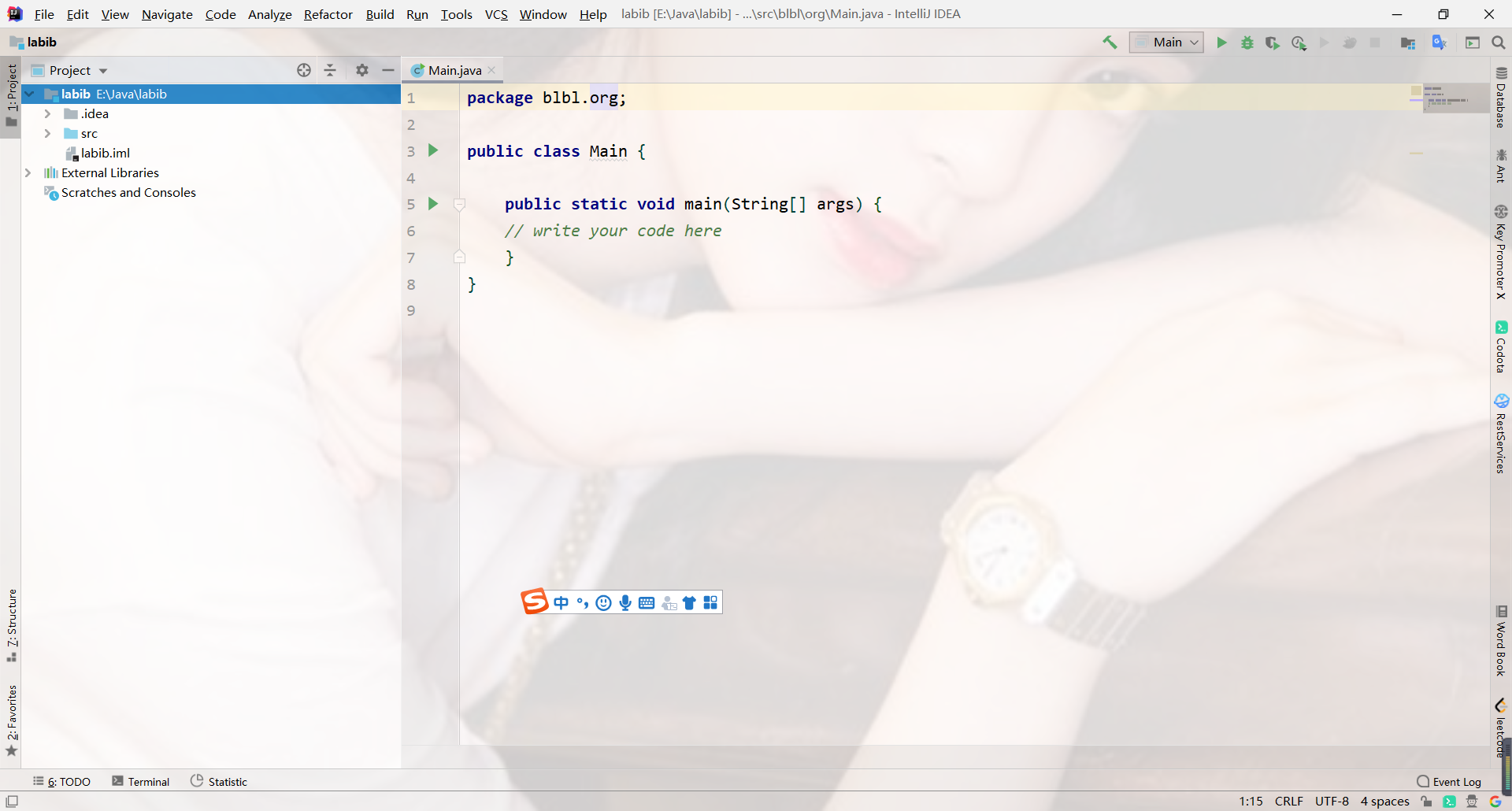The width and height of the screenshot is (1512, 811).
Task: Toggle read-only lock in status bar
Action: pos(1426,802)
